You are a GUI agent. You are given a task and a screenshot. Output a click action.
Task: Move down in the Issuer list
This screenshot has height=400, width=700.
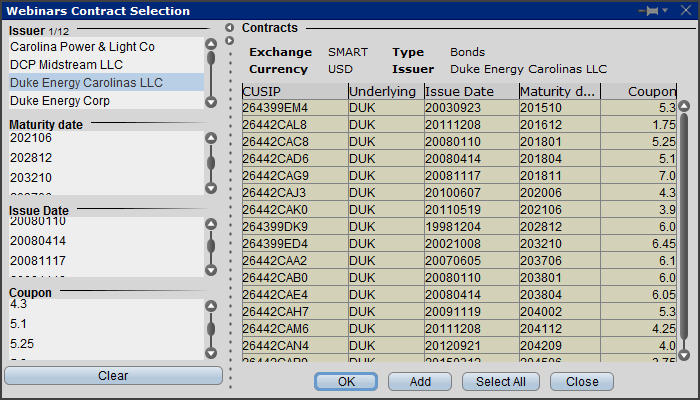tap(211, 102)
